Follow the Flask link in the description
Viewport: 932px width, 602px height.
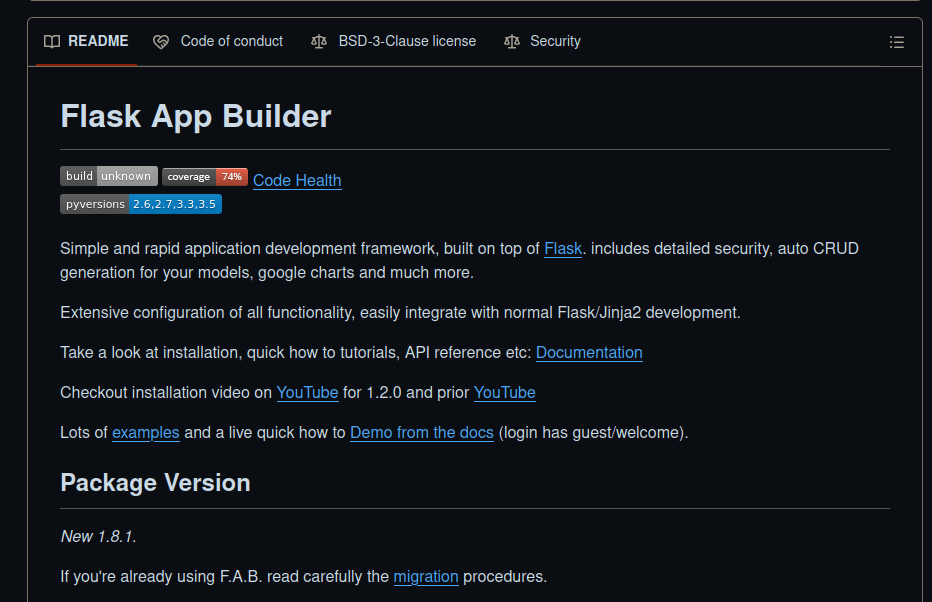coord(563,248)
